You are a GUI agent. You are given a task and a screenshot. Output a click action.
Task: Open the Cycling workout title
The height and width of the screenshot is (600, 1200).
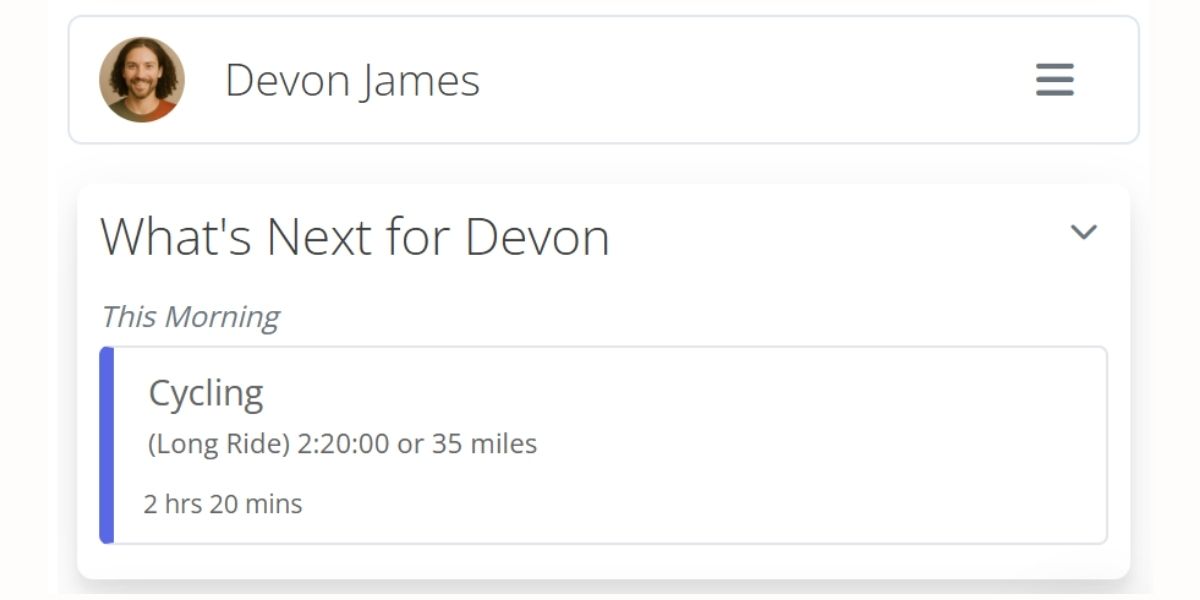click(206, 393)
